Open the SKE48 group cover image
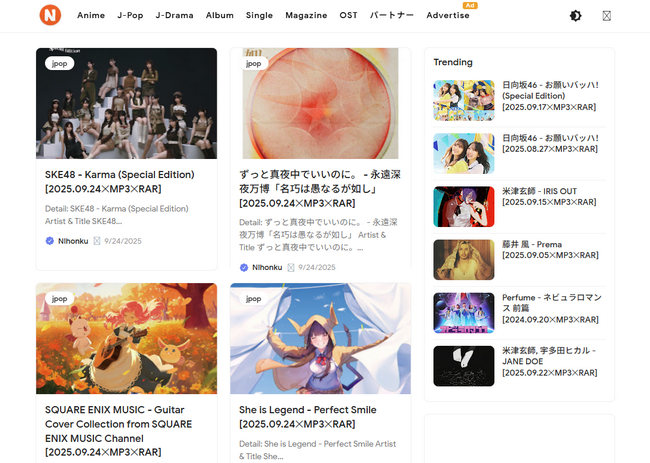 coord(126,103)
